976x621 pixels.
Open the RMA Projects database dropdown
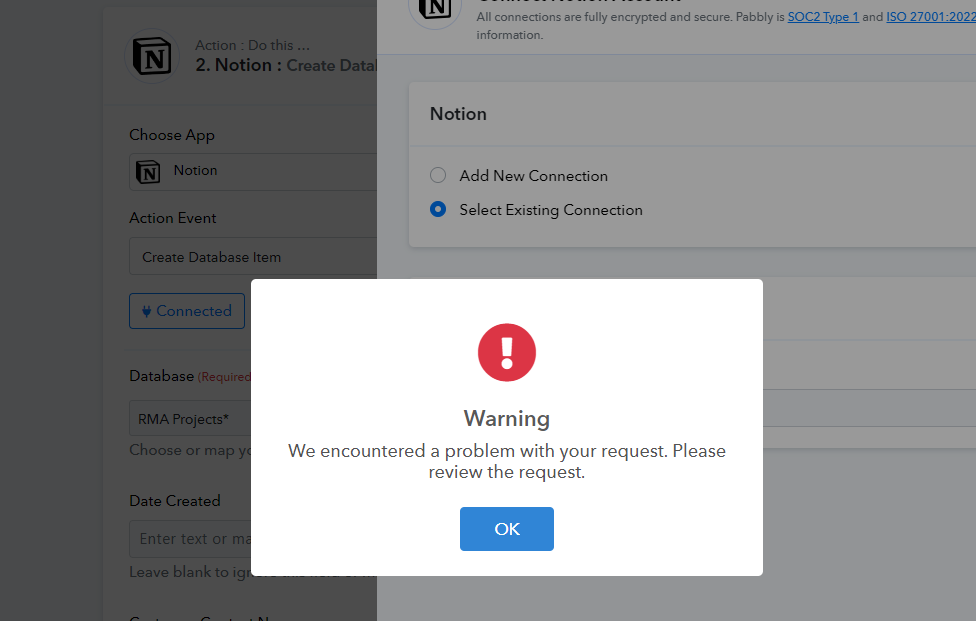coord(190,418)
